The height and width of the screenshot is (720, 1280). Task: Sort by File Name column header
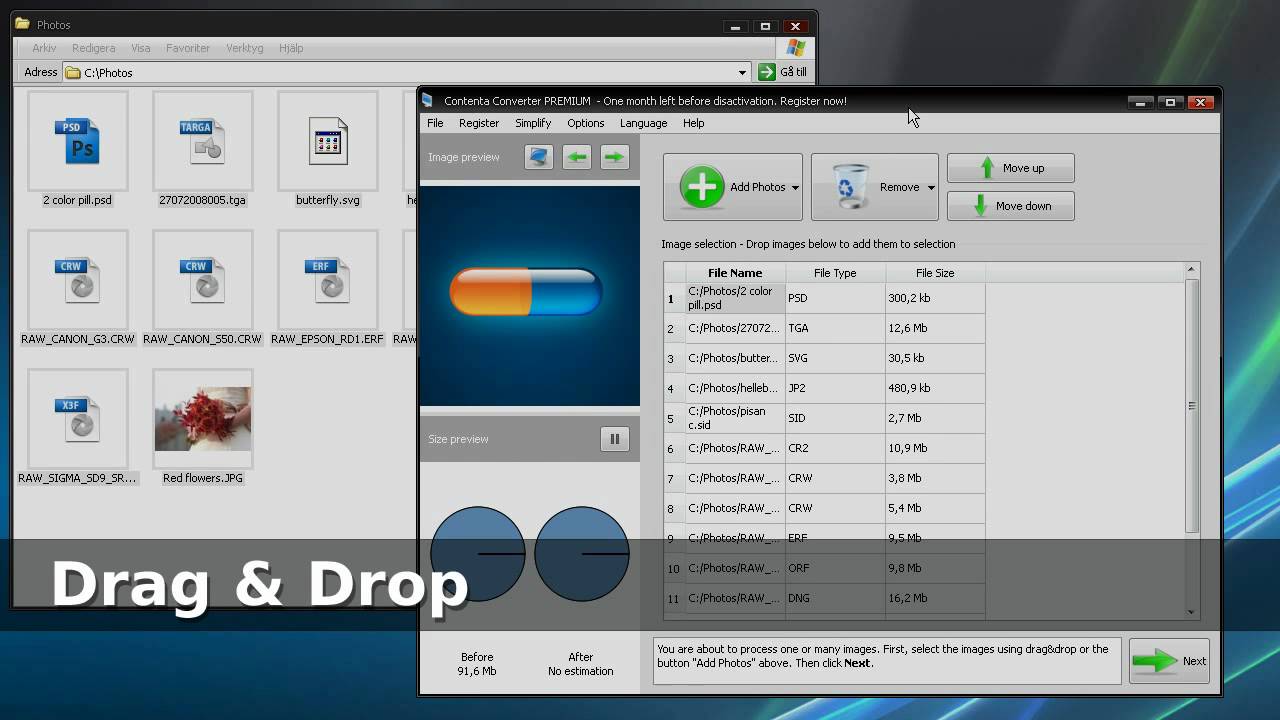(735, 273)
